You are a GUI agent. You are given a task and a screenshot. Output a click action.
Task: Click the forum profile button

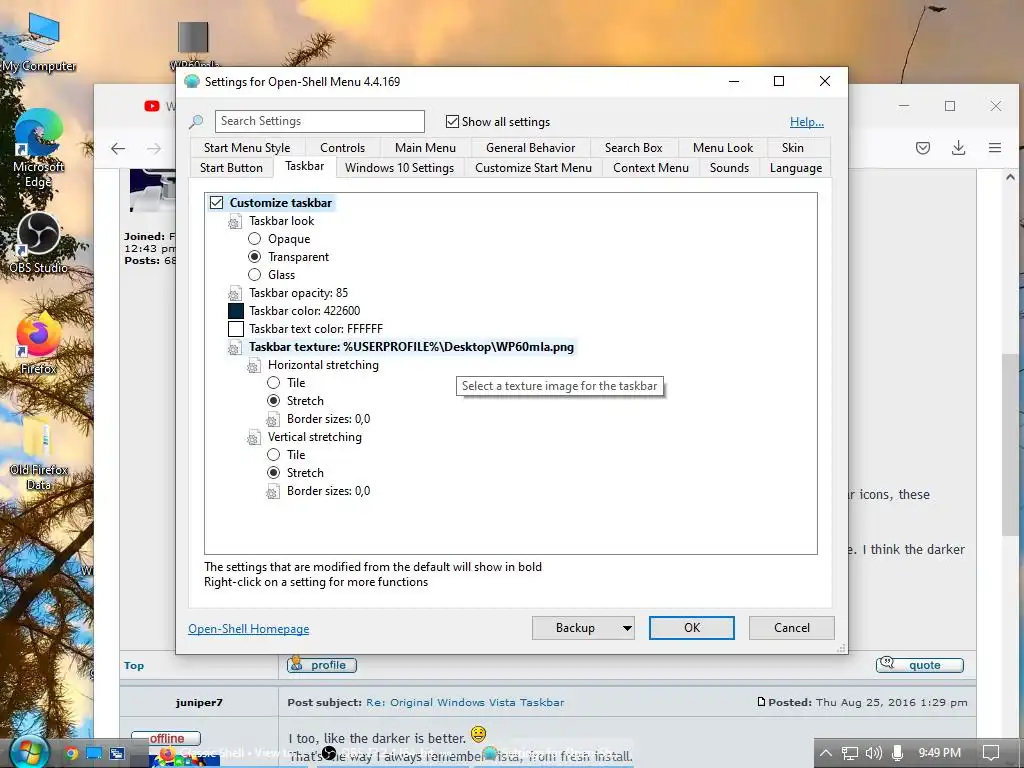click(x=322, y=665)
